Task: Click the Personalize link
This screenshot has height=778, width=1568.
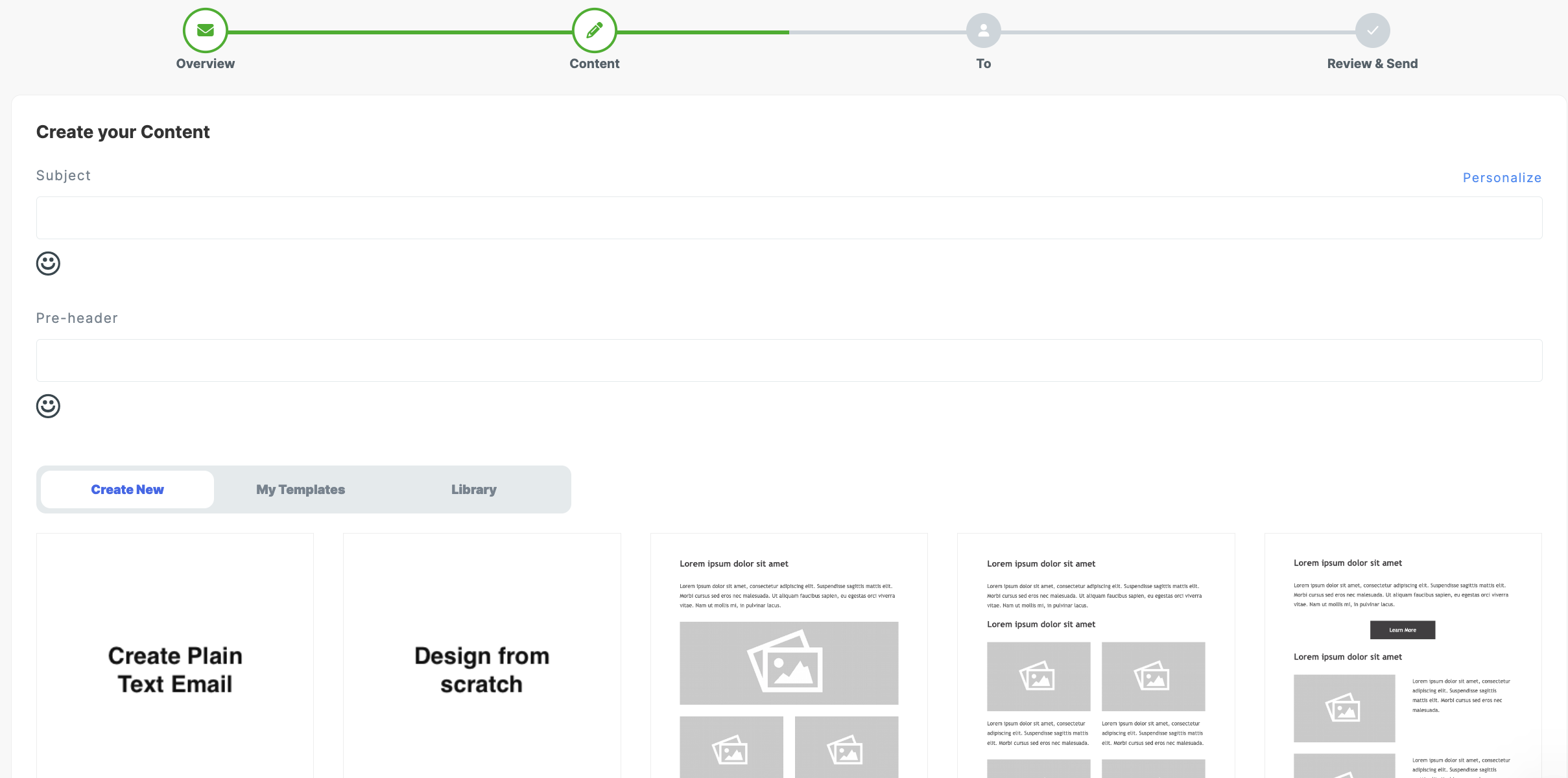Action: (x=1501, y=178)
